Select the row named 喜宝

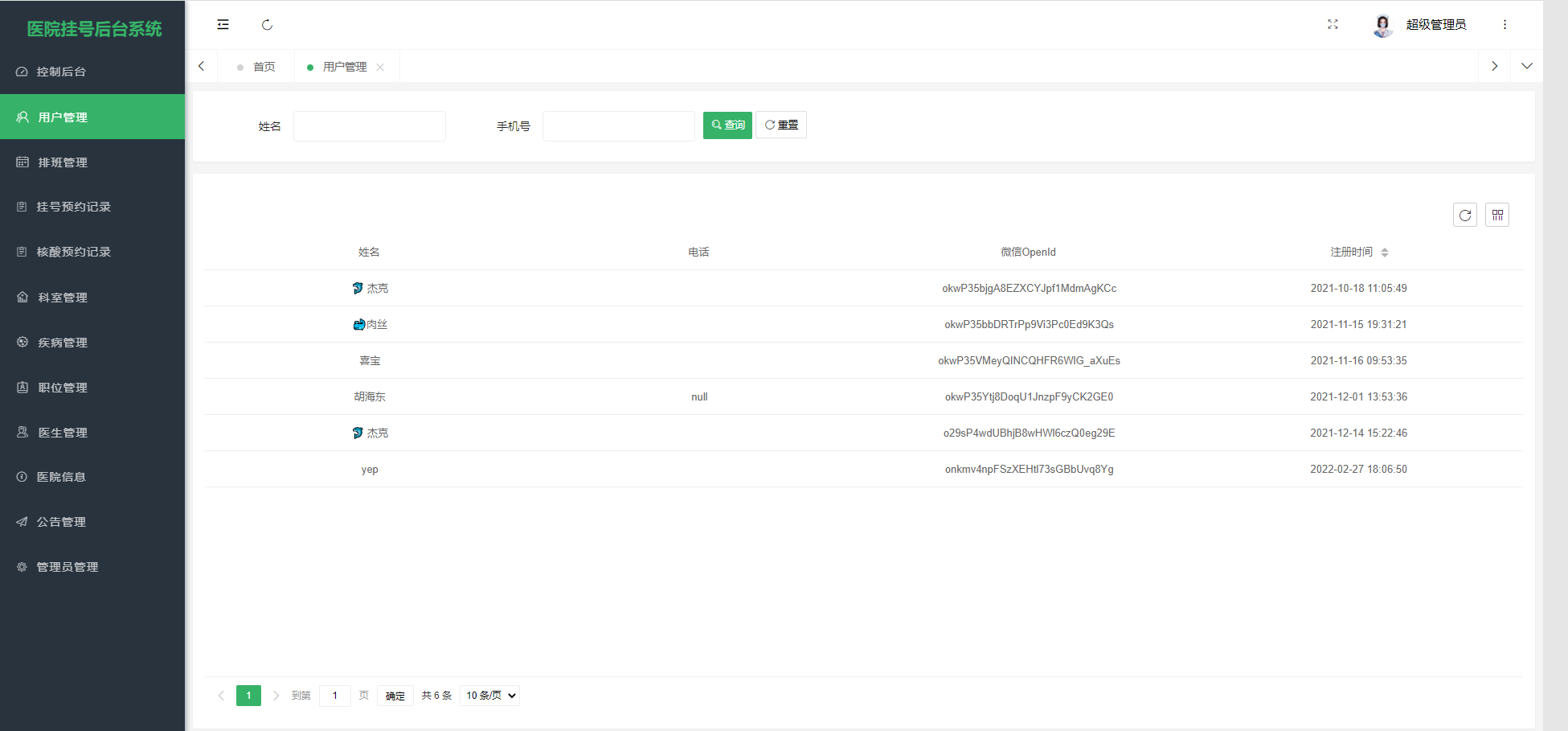click(x=864, y=360)
